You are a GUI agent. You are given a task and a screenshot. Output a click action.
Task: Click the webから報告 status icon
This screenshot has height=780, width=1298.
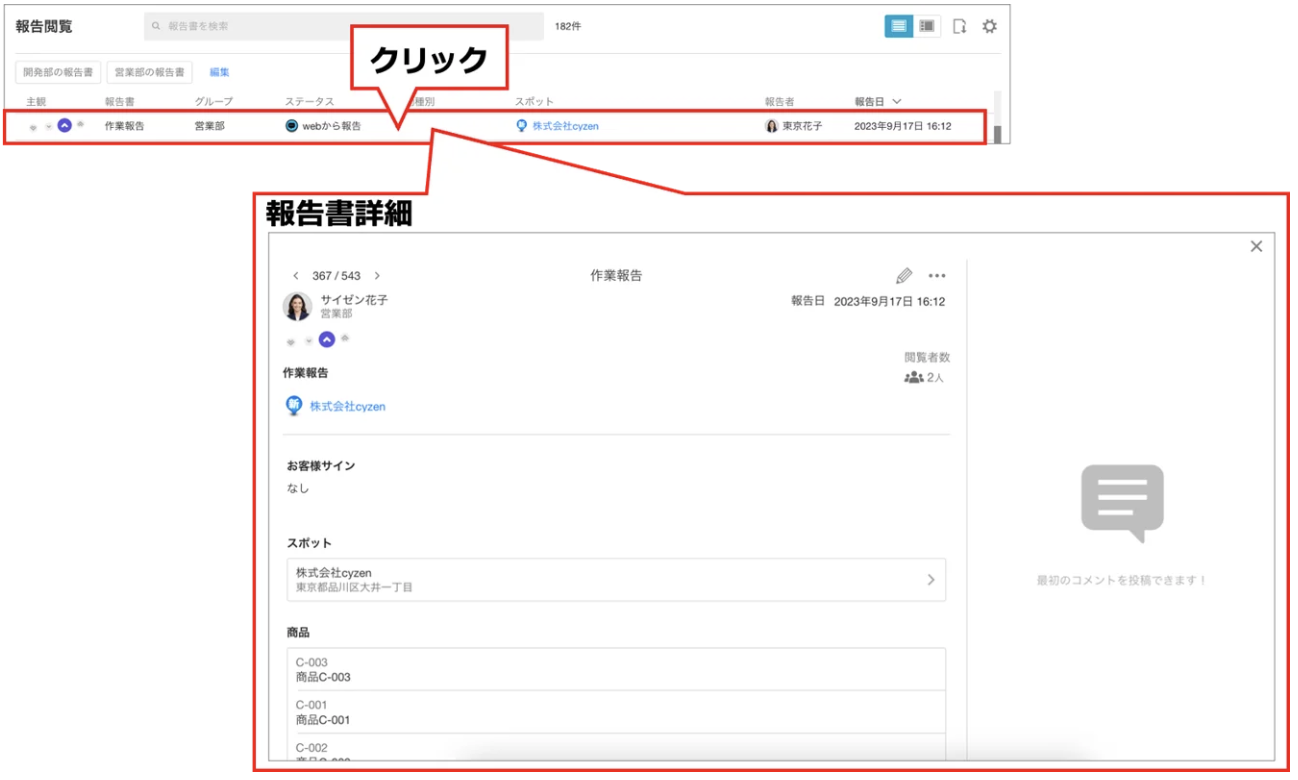(292, 126)
